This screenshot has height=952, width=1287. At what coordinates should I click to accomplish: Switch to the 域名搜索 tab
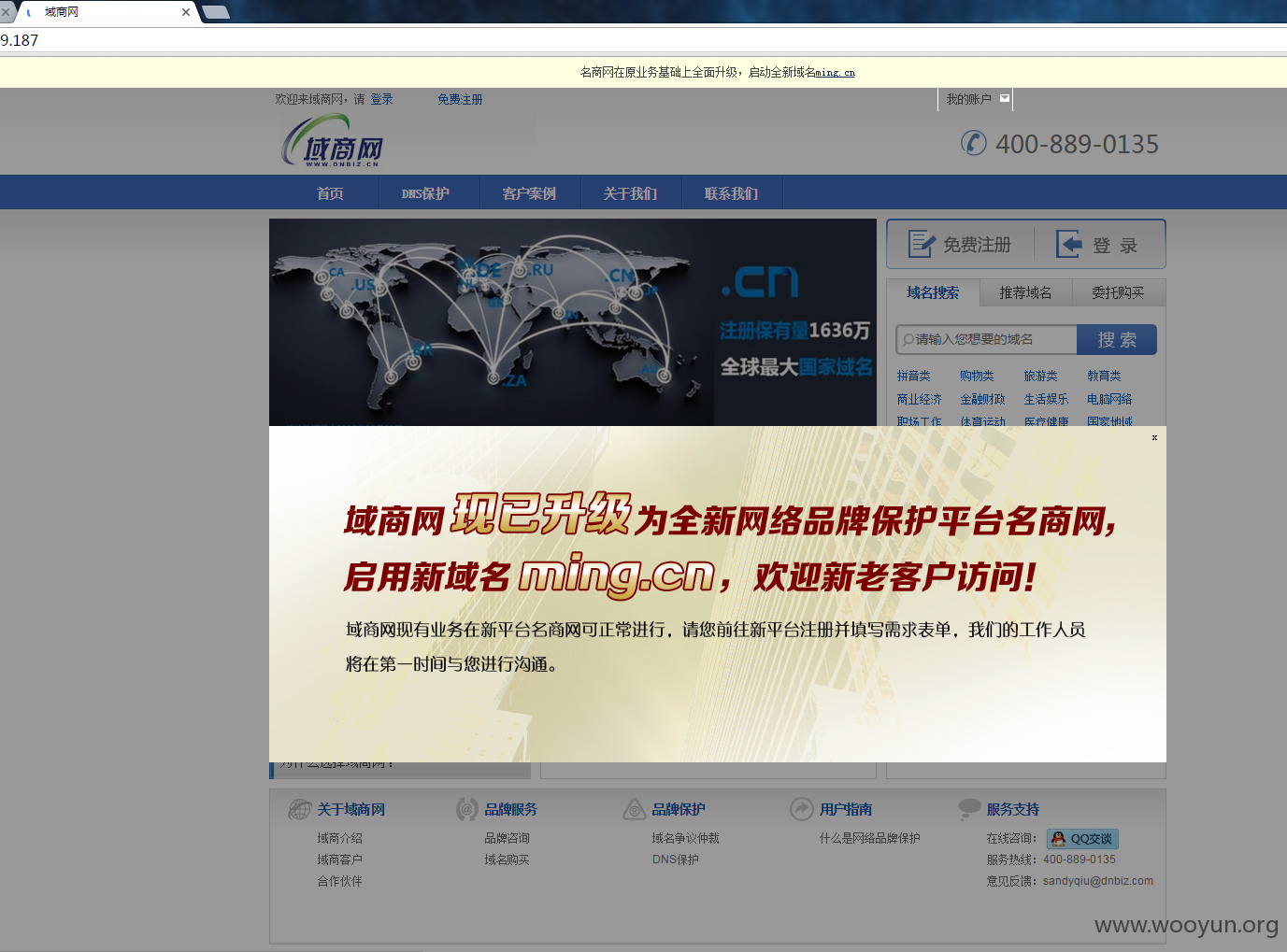(x=933, y=292)
